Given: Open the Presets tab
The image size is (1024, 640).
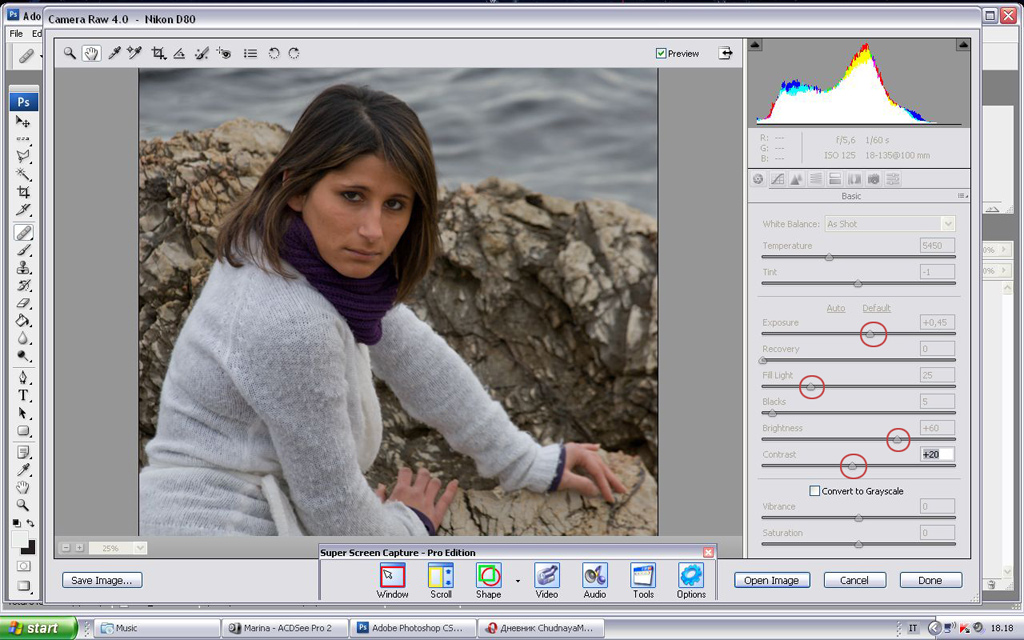Looking at the screenshot, I should point(893,179).
